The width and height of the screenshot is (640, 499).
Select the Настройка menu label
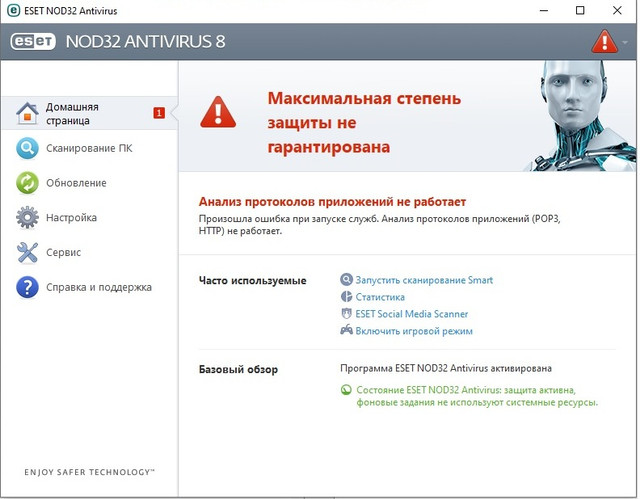coord(71,217)
